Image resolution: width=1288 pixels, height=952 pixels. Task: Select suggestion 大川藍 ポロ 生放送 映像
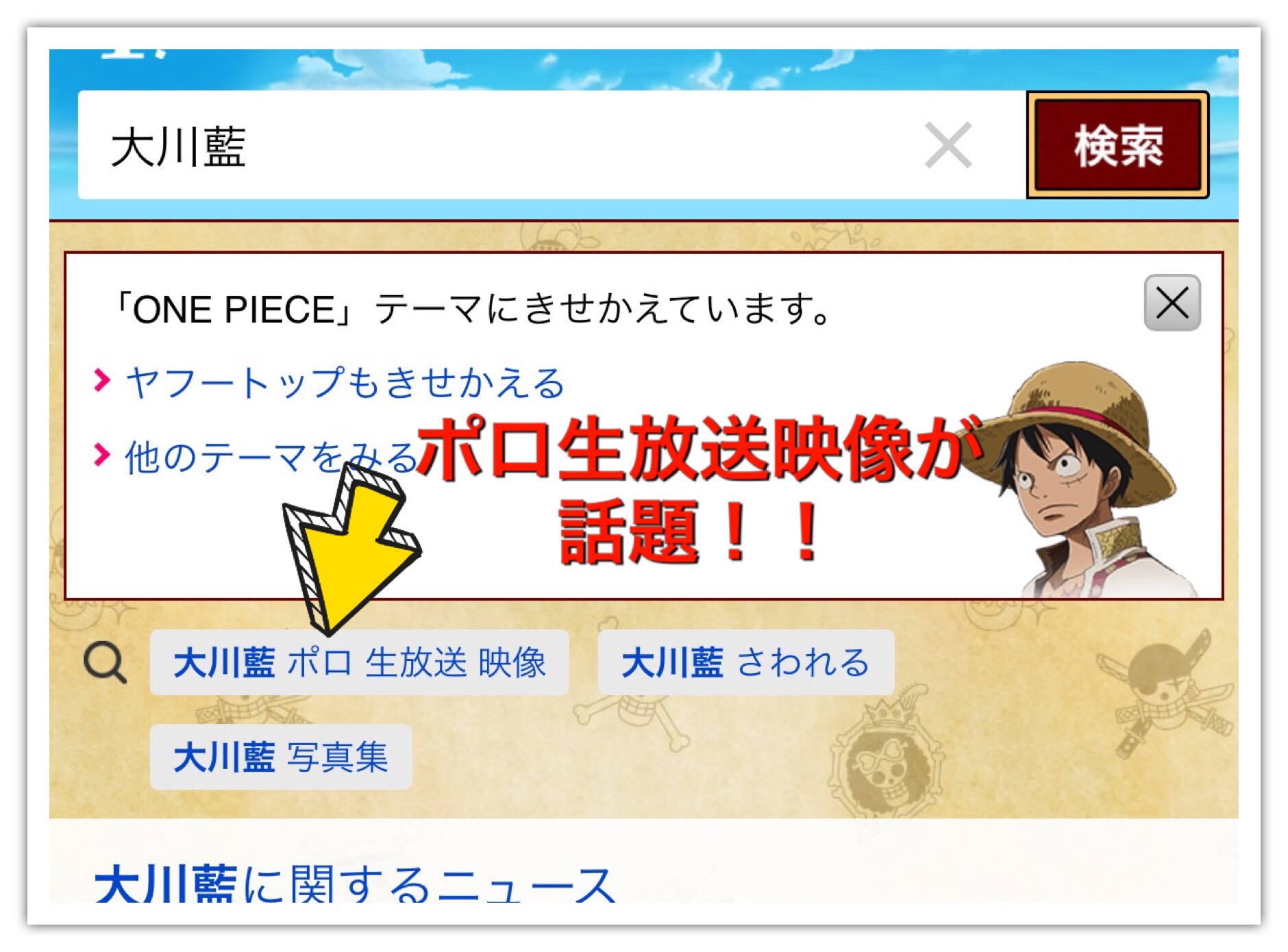click(360, 662)
